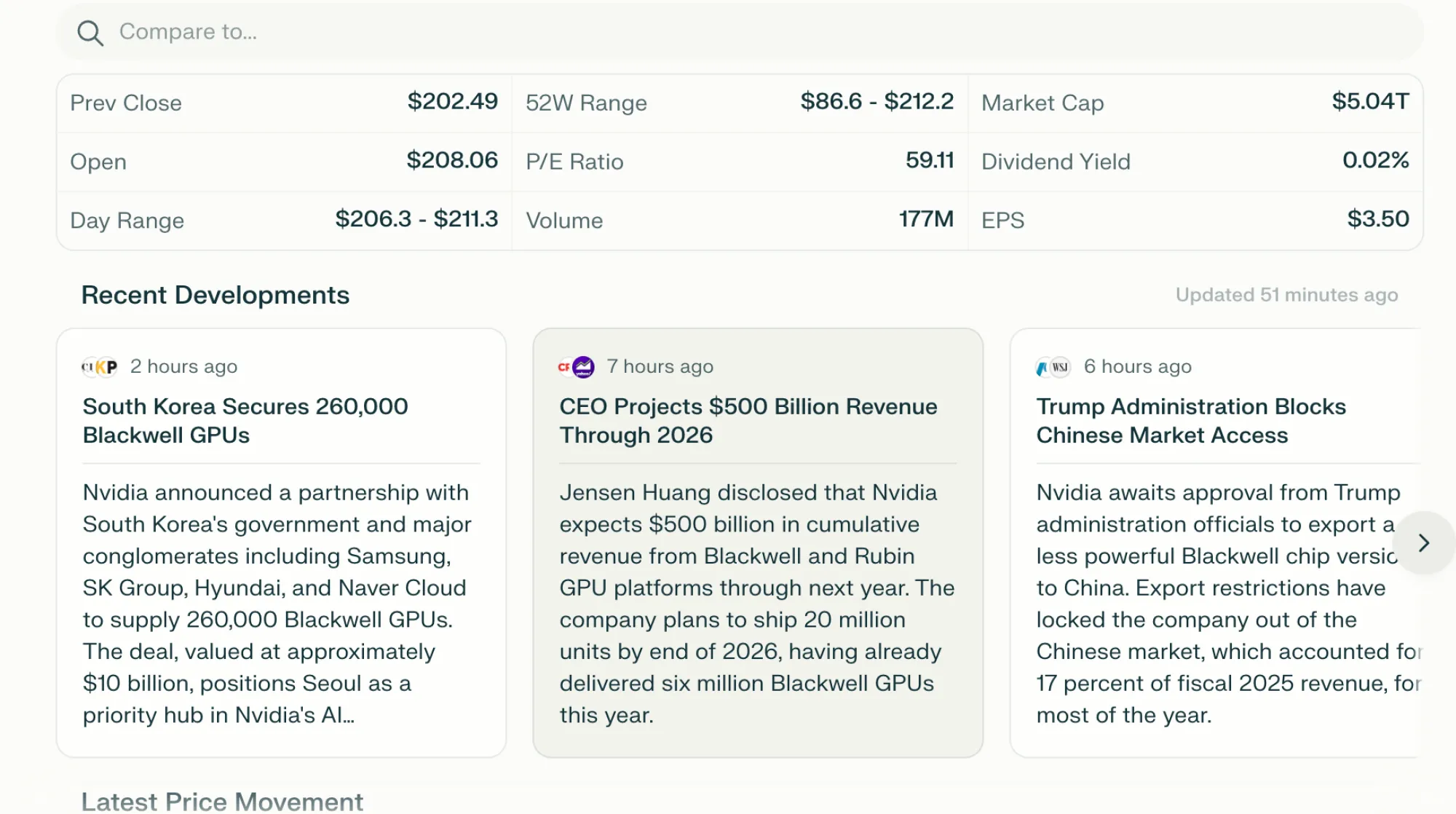The height and width of the screenshot is (814, 1456).
Task: Select the Dividend Yield value 0.02%
Action: [1376, 160]
